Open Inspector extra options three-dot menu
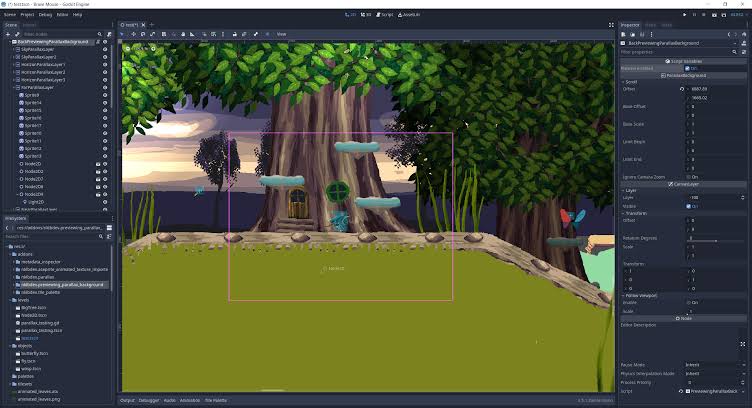 [x=651, y=35]
